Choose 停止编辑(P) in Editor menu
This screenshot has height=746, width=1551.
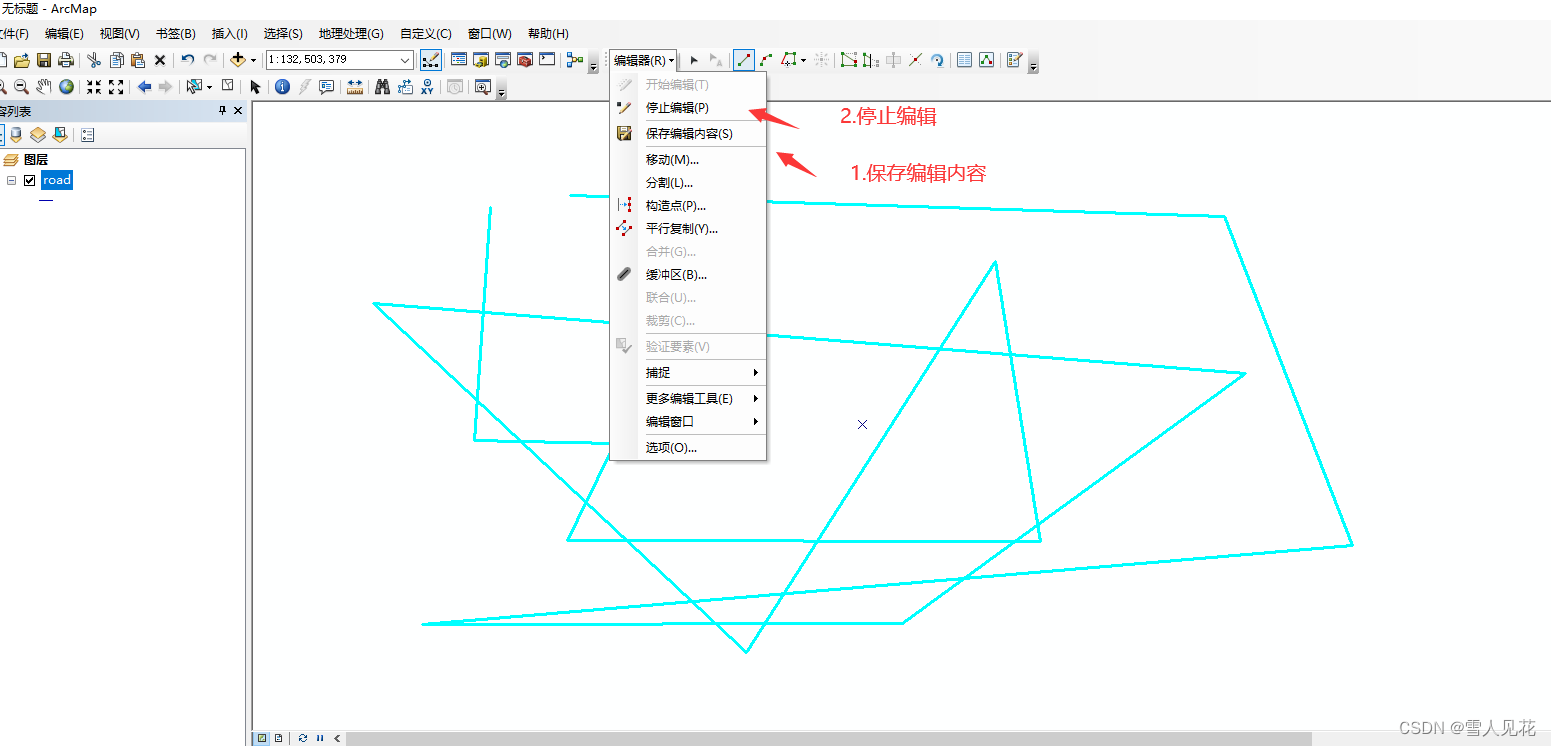(688, 108)
